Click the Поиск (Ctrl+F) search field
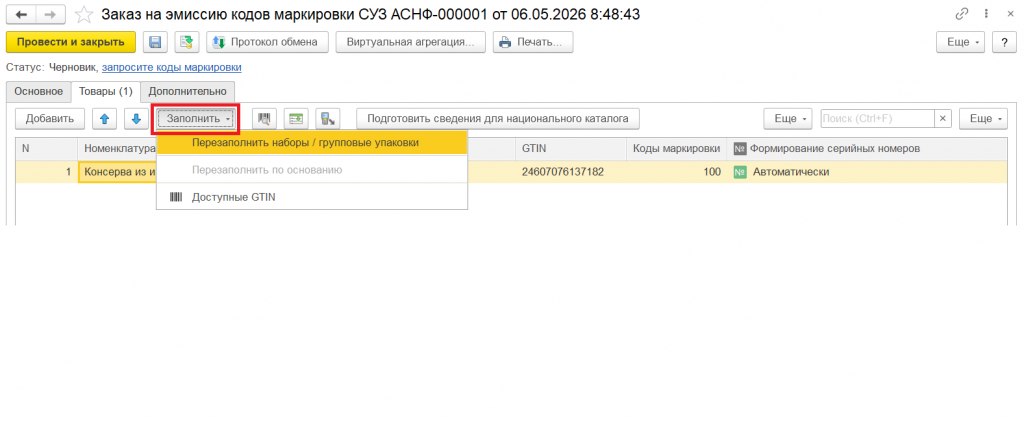This screenshot has height=421, width=1024. click(x=878, y=119)
